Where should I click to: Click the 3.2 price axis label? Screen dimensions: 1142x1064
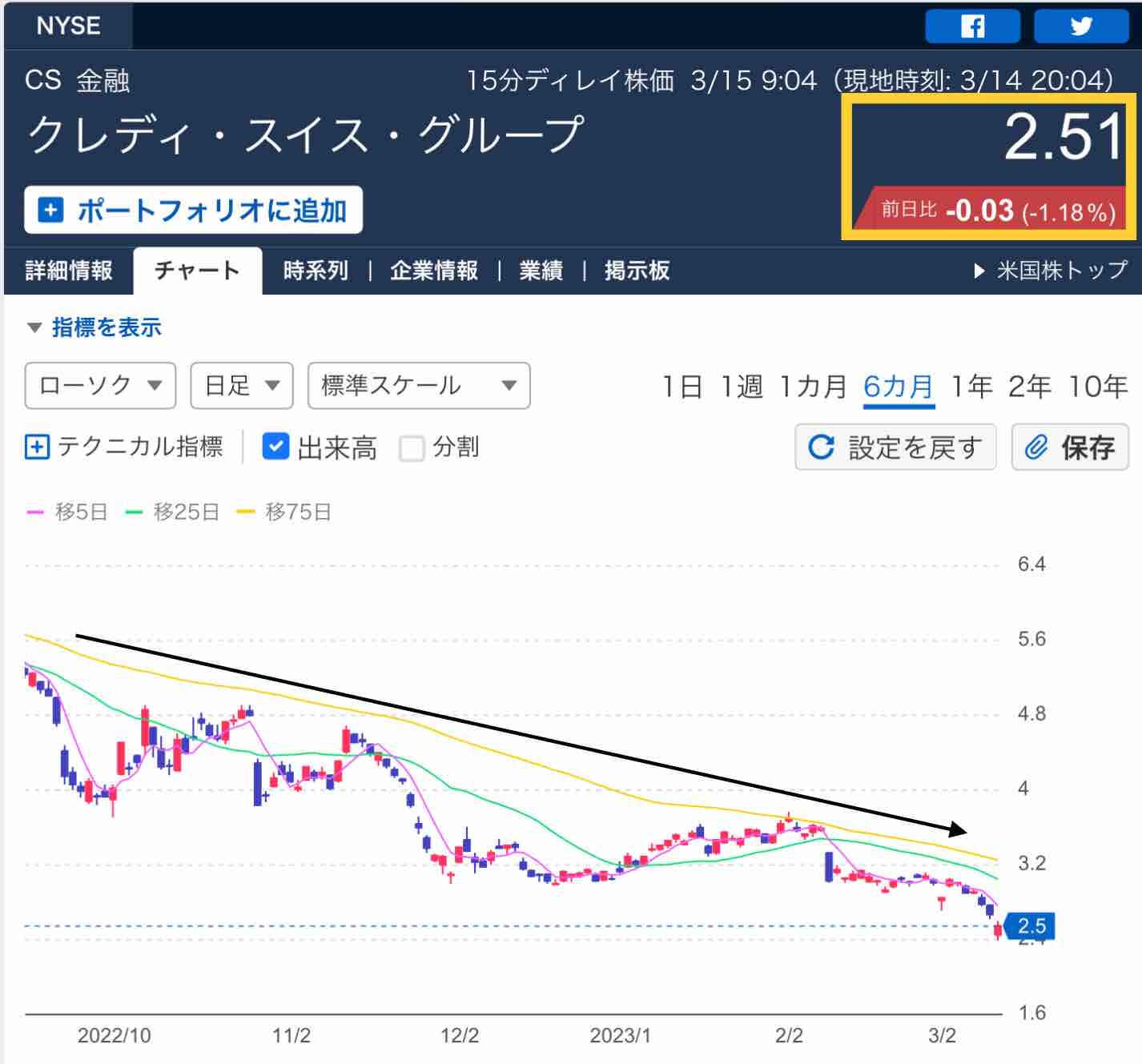pos(1031,863)
